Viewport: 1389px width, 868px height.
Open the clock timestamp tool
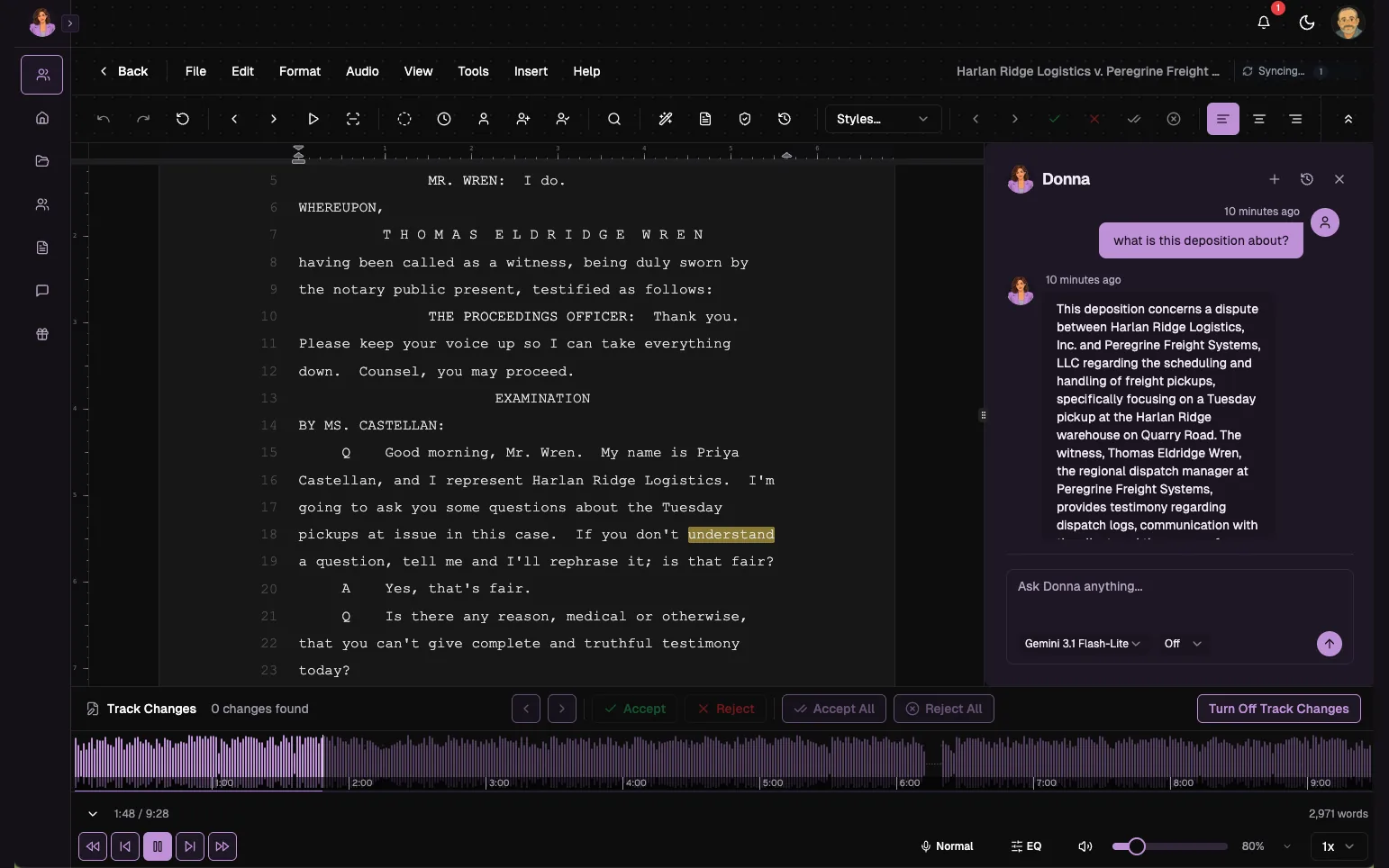click(x=444, y=119)
